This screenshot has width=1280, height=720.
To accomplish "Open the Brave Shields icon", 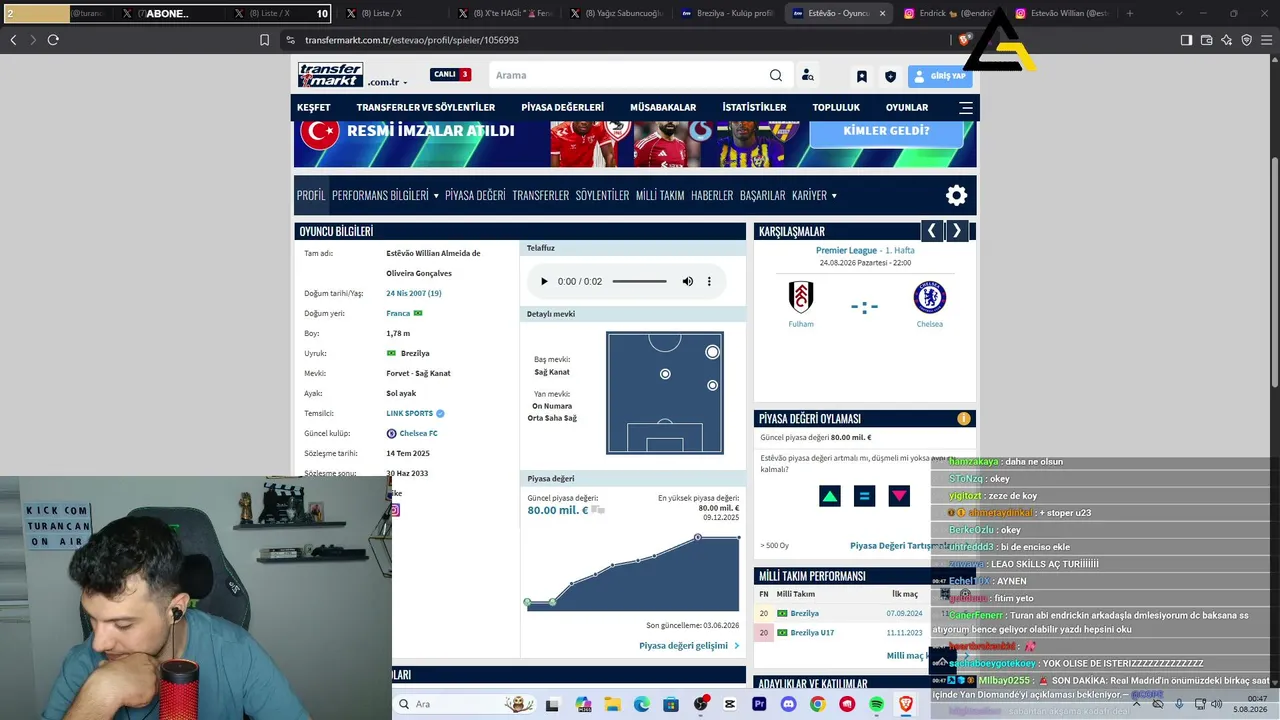I will click(x=965, y=40).
